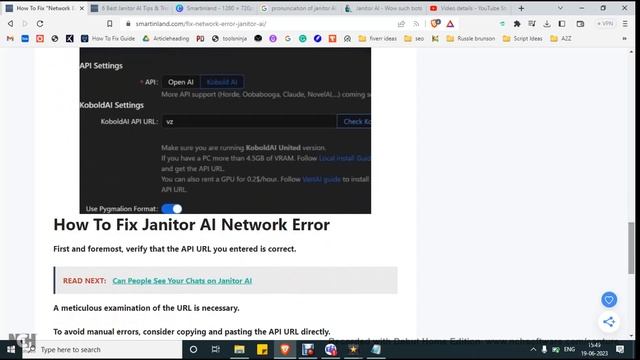Open the Google 'G' bookmark icon
Image resolution: width=640 pixels, height=360 pixels.
click(288, 38)
